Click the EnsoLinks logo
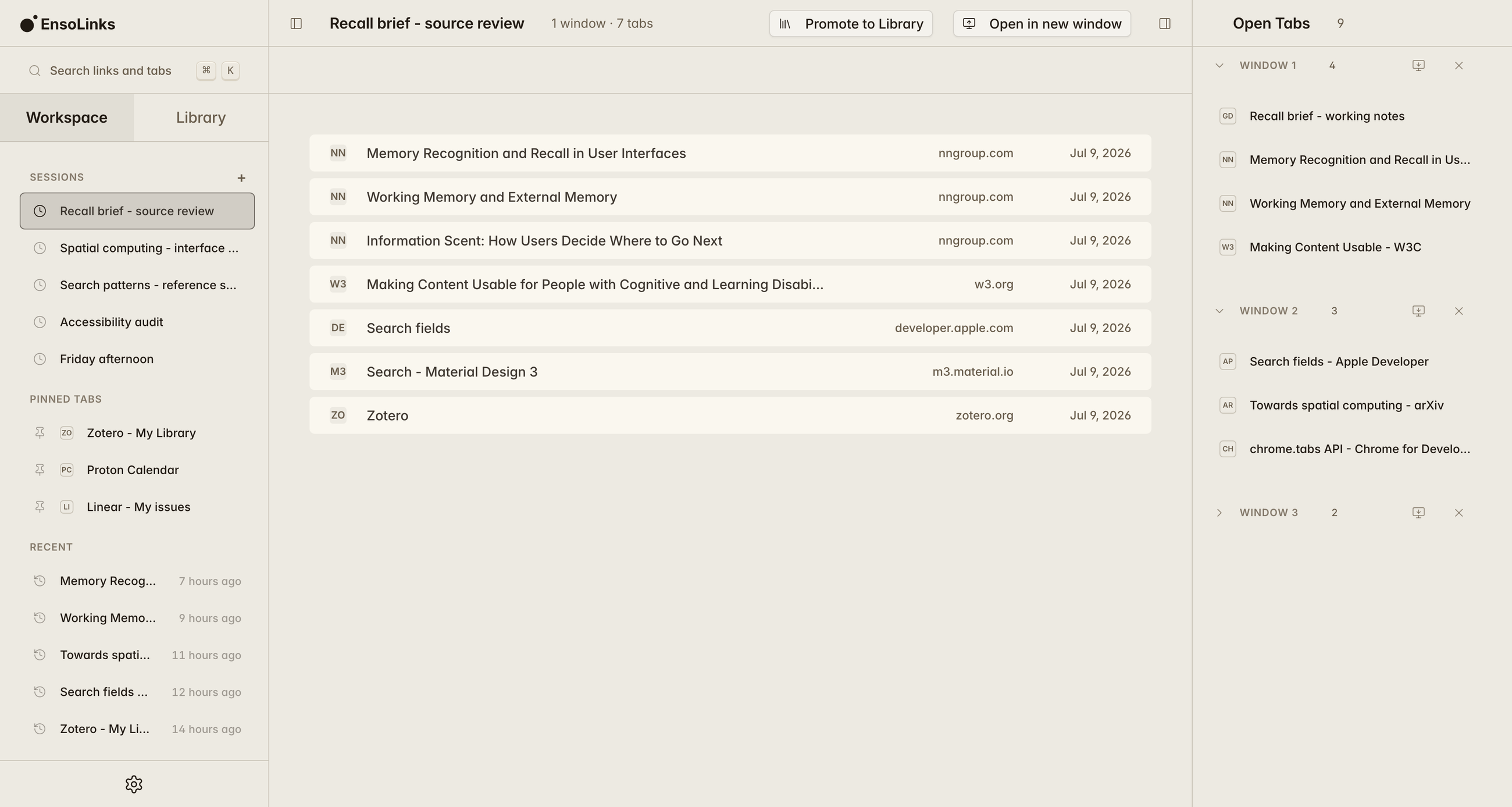The width and height of the screenshot is (1512, 807). (x=68, y=23)
